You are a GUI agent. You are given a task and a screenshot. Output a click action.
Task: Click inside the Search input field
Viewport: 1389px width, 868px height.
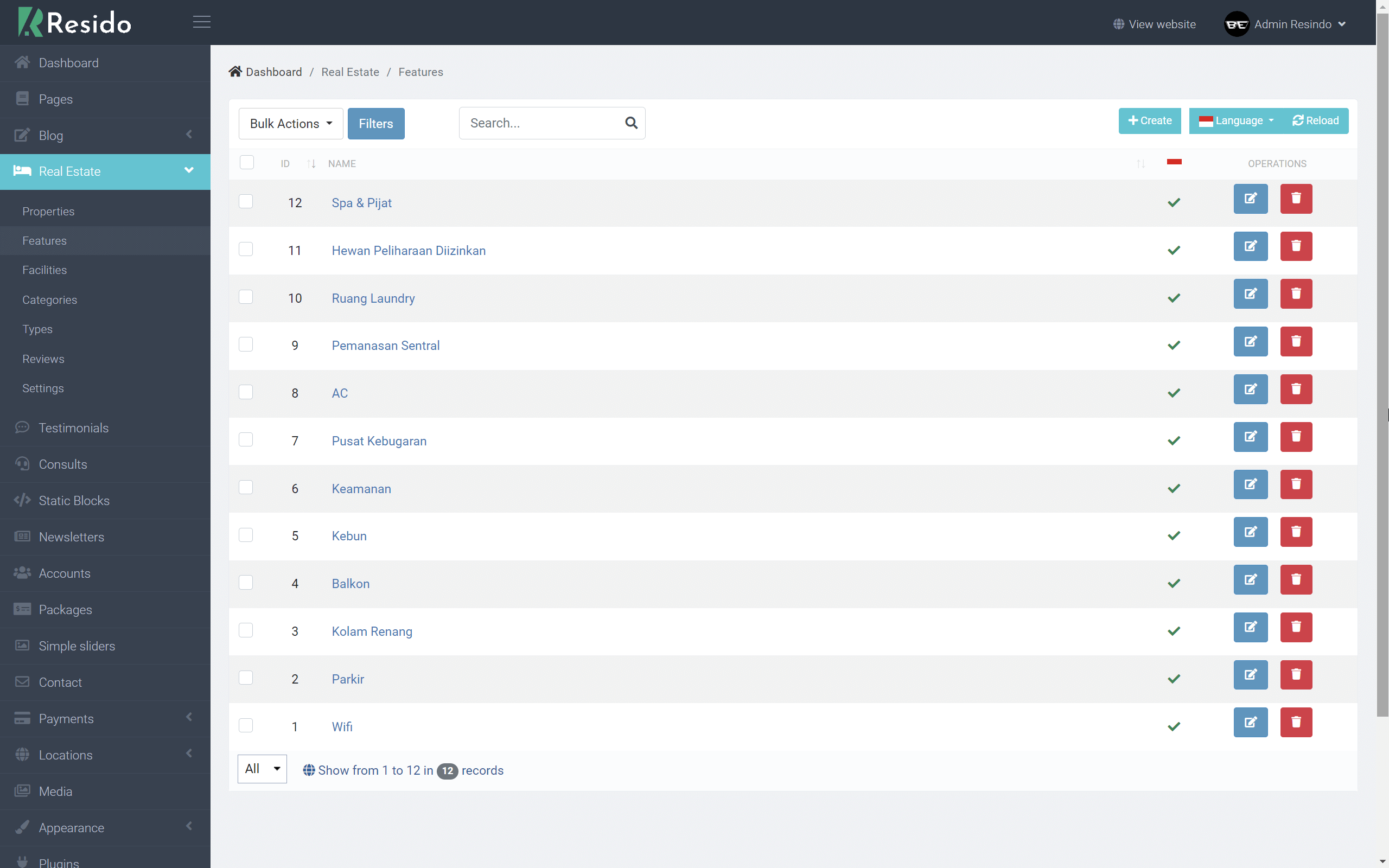pos(539,123)
